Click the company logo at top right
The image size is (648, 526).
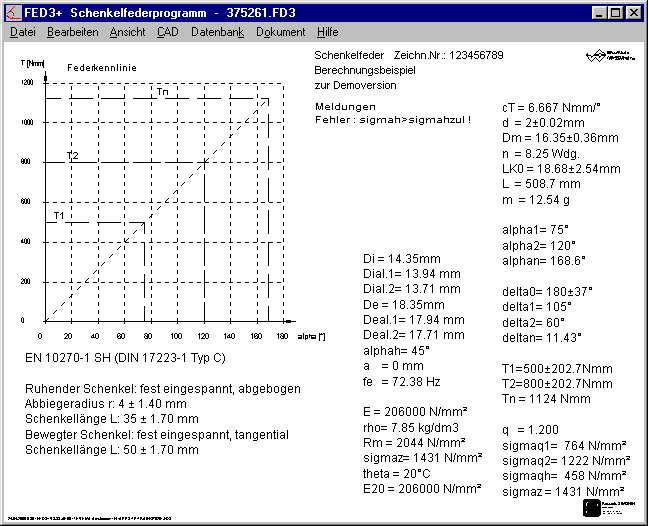point(610,56)
